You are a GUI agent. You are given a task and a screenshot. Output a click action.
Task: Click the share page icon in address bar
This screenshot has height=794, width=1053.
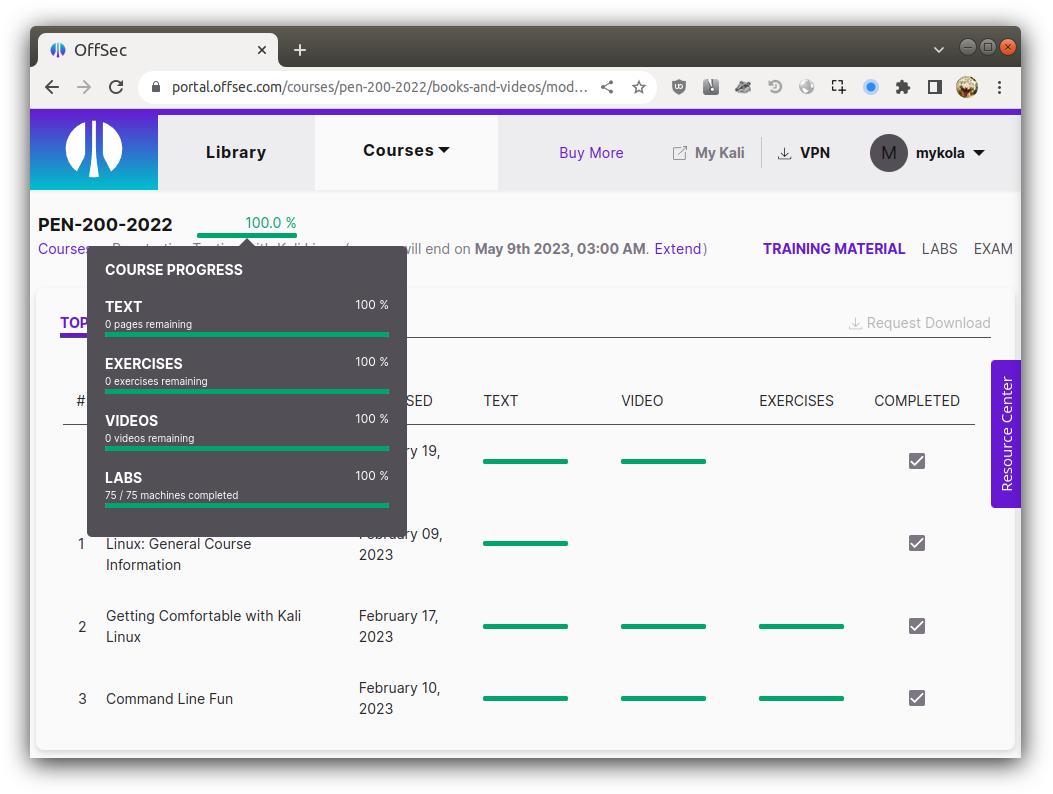[607, 87]
